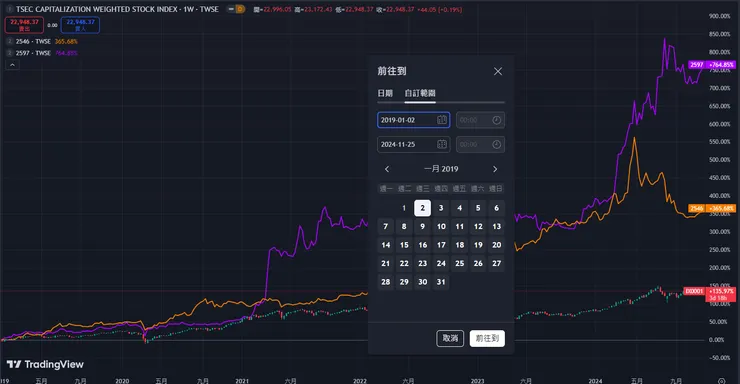
Task: Choose day 10 in calendar grid
Action: tap(441, 226)
